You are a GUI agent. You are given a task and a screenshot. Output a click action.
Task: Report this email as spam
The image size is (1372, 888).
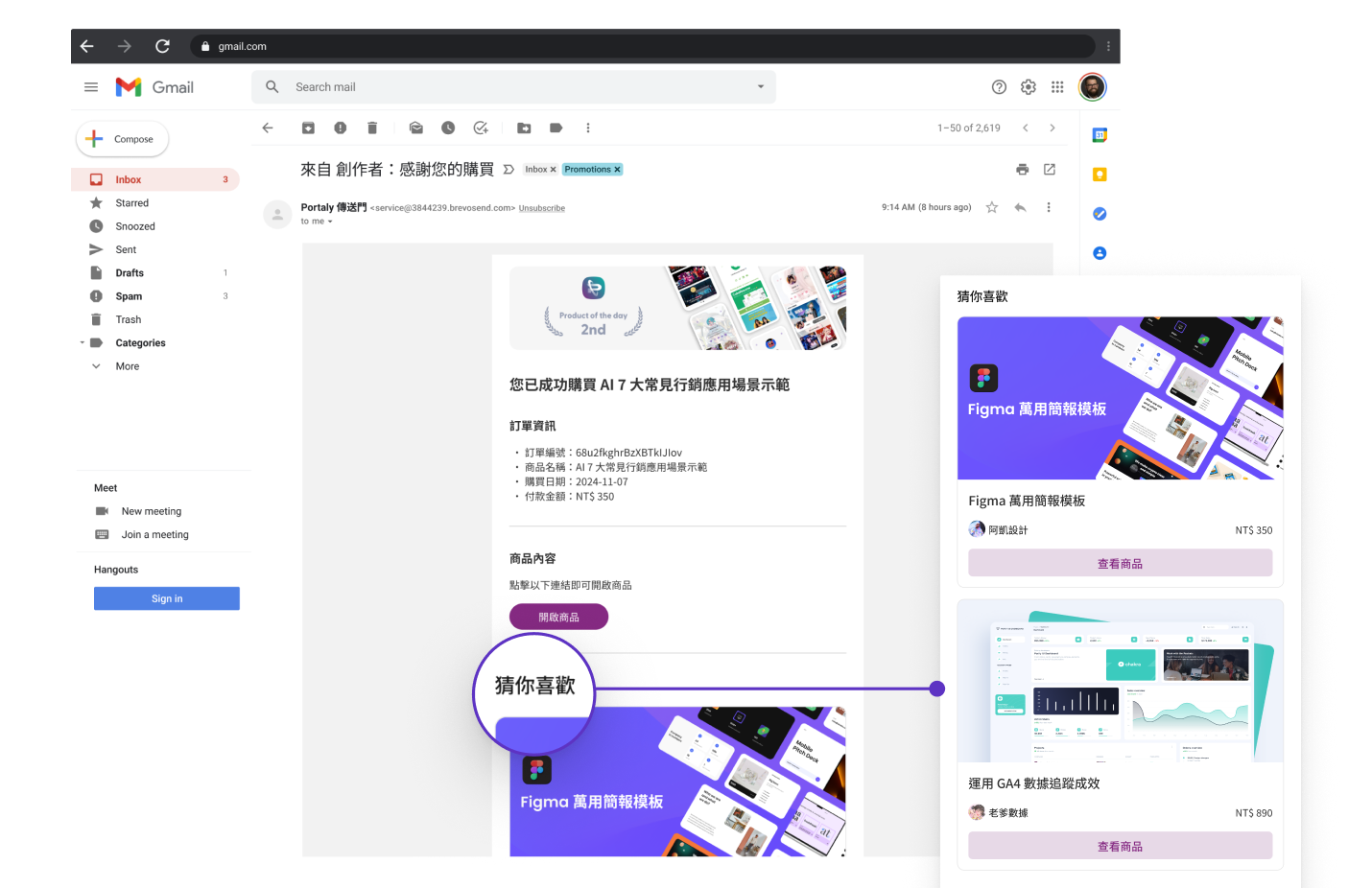[340, 128]
